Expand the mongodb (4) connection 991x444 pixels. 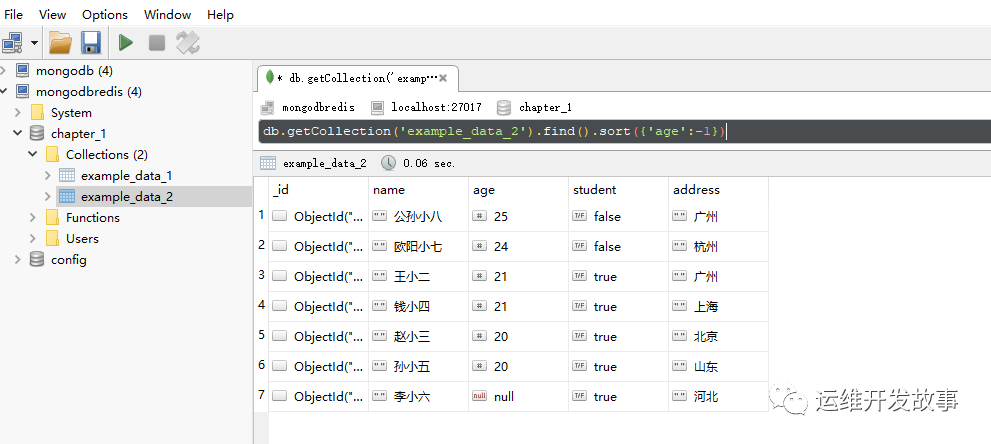tap(4, 71)
